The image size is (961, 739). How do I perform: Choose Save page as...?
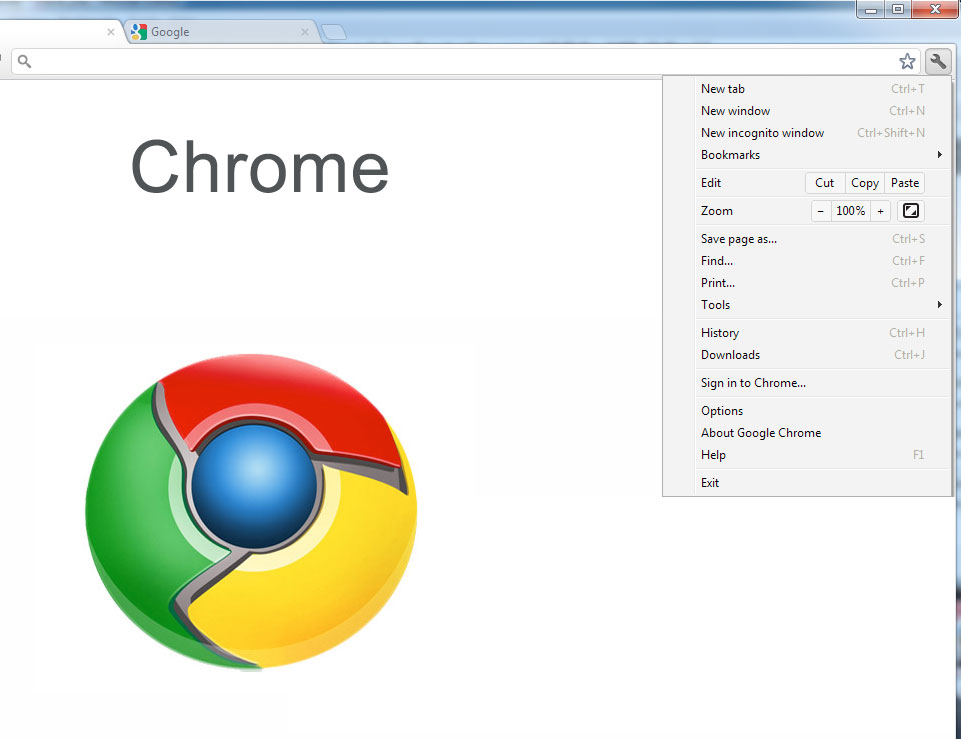coord(813,239)
